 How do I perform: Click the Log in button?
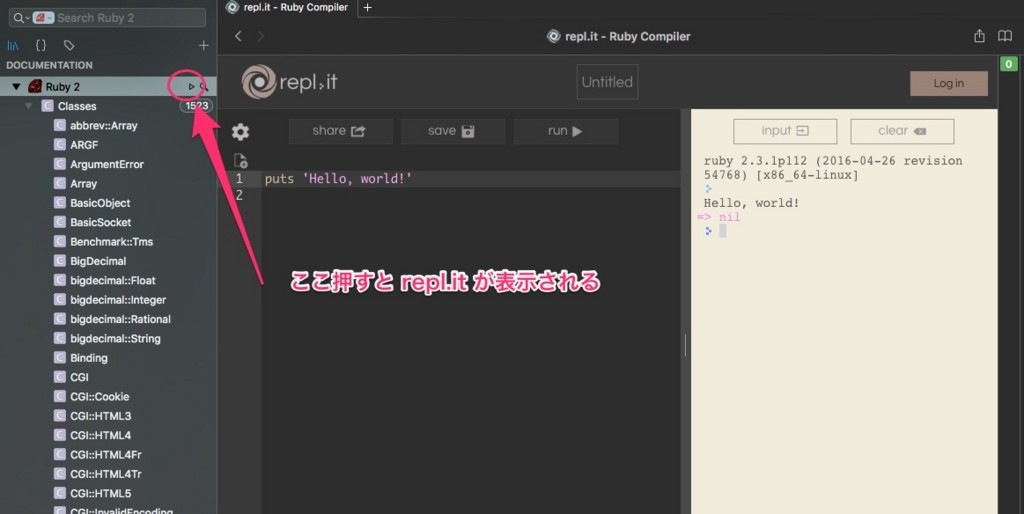948,84
